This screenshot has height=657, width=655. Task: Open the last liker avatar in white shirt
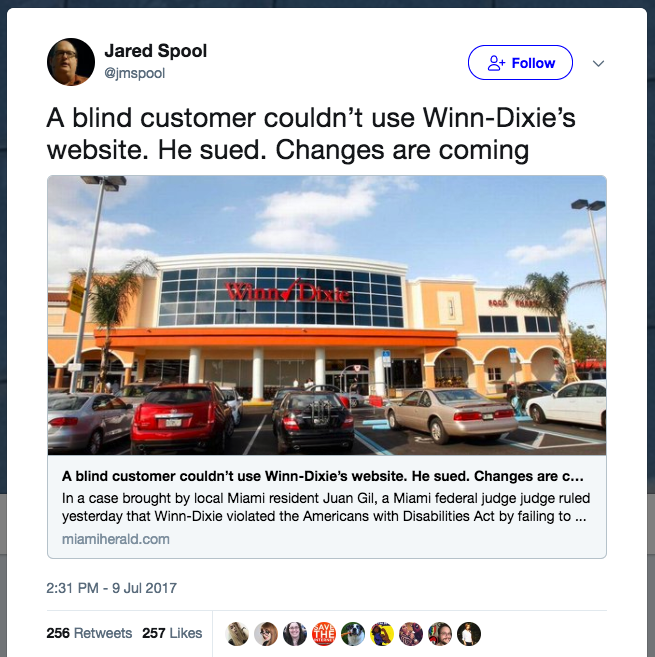(469, 634)
